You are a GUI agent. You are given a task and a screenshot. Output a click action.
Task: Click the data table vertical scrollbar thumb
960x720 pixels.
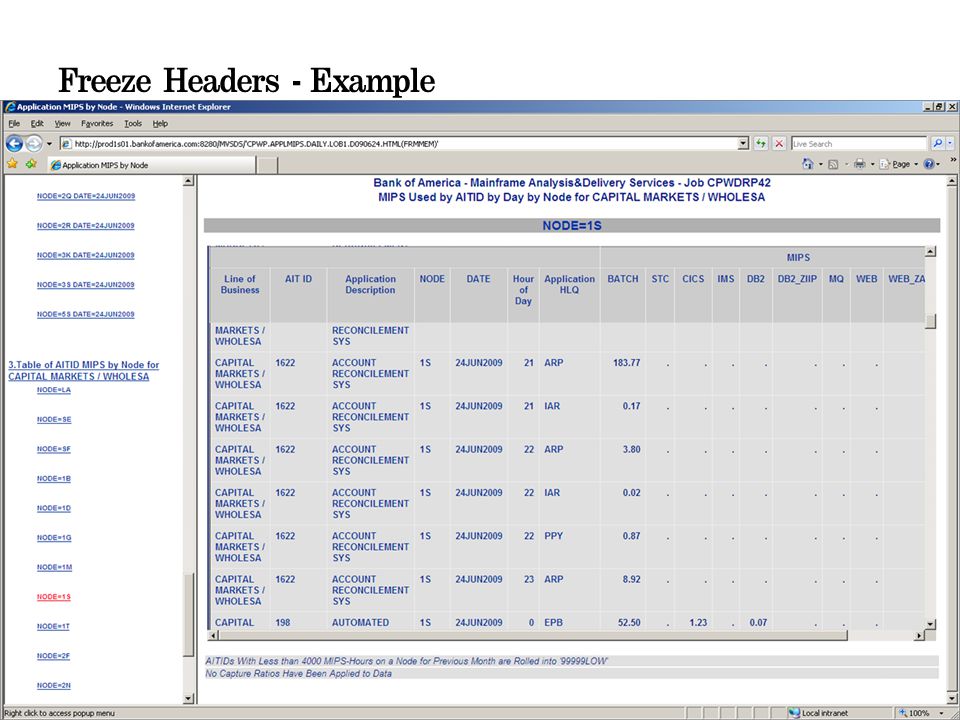(930, 321)
